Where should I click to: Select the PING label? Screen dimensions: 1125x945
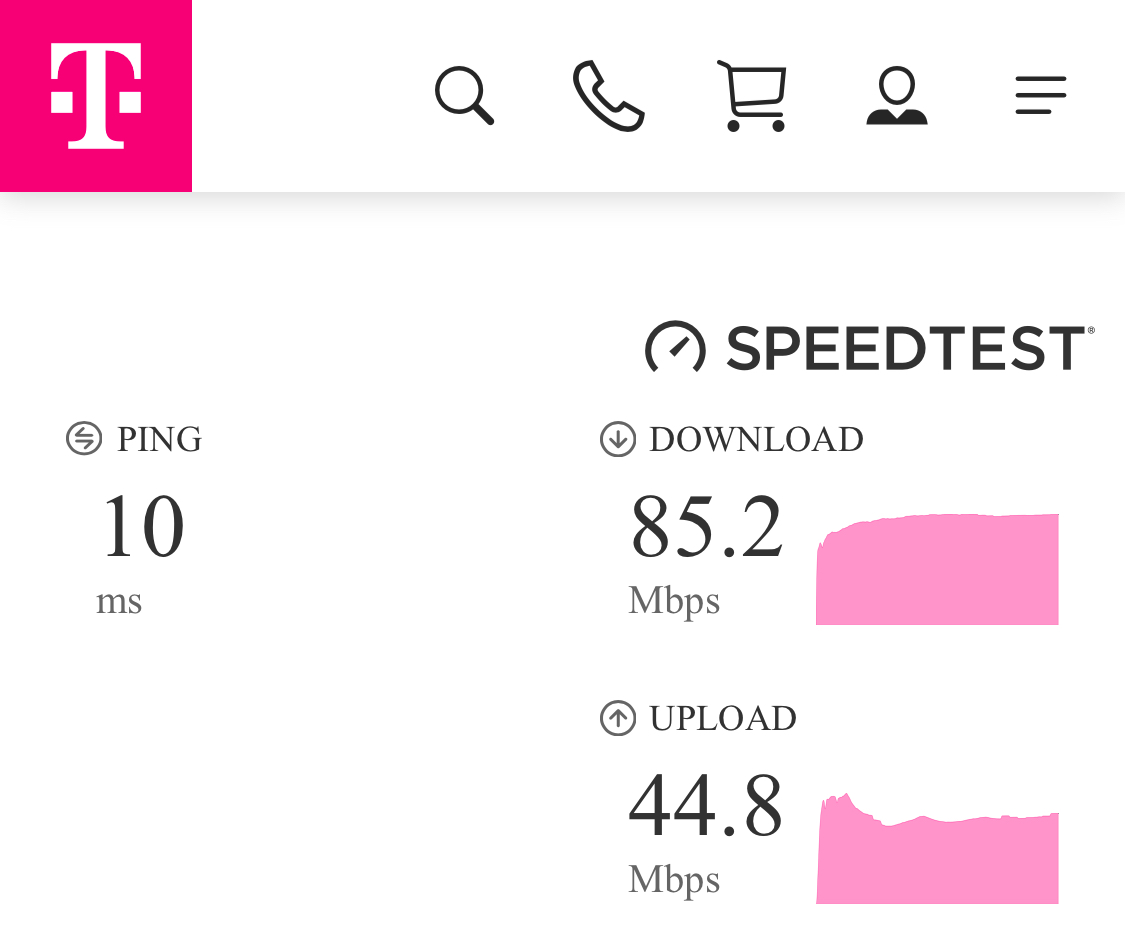[159, 440]
